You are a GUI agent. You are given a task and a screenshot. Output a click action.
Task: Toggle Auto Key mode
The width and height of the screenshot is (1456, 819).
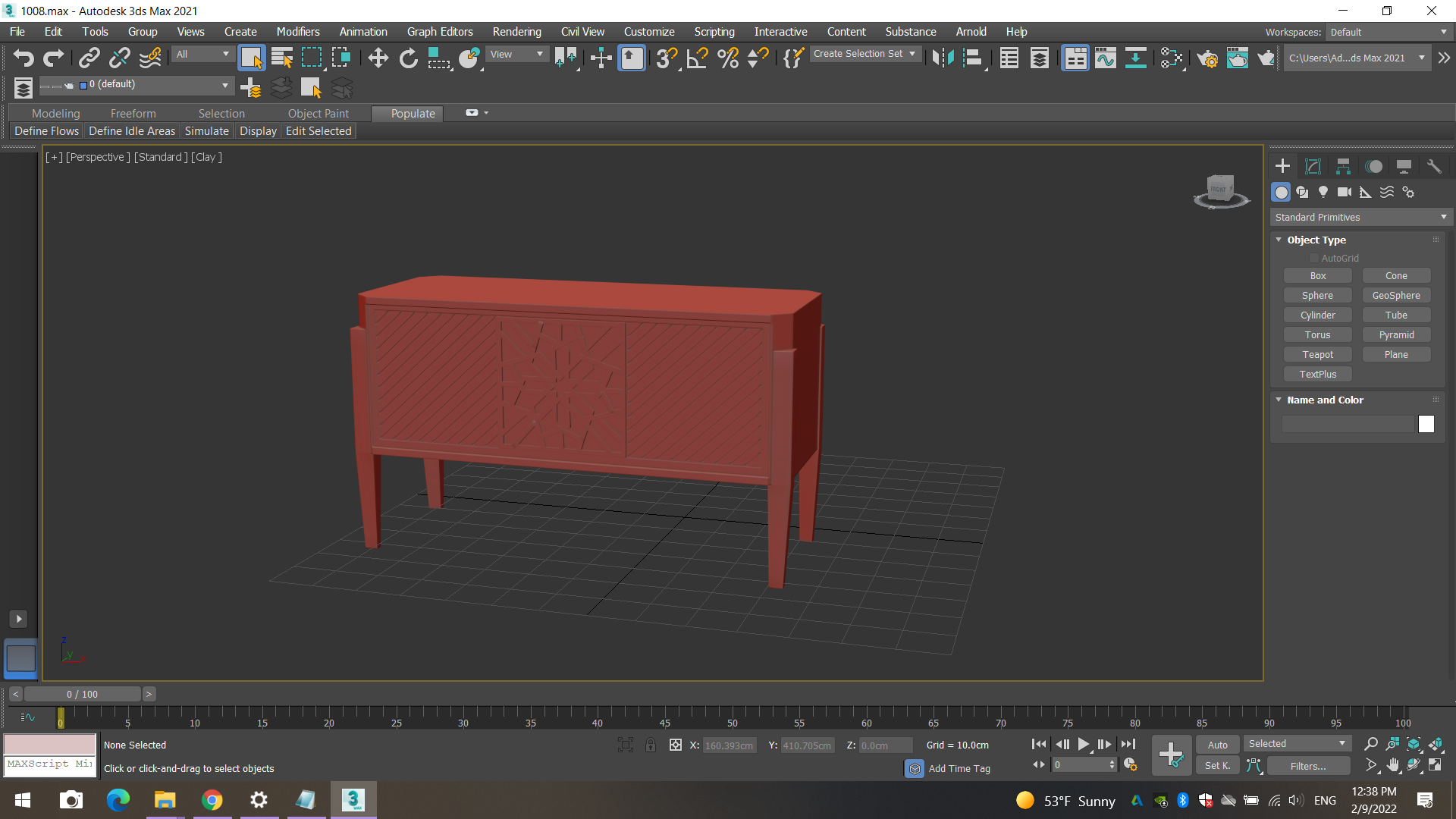pyautogui.click(x=1217, y=745)
